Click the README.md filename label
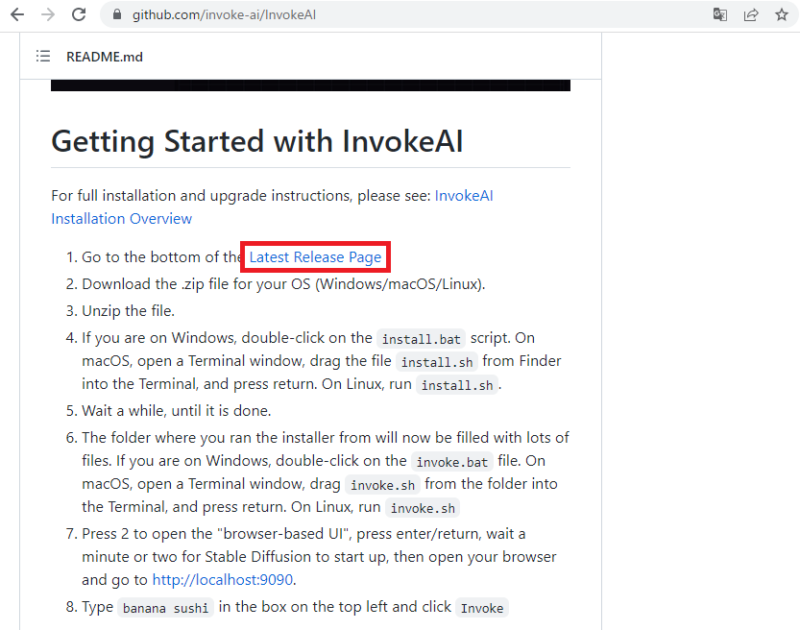 (x=102, y=57)
